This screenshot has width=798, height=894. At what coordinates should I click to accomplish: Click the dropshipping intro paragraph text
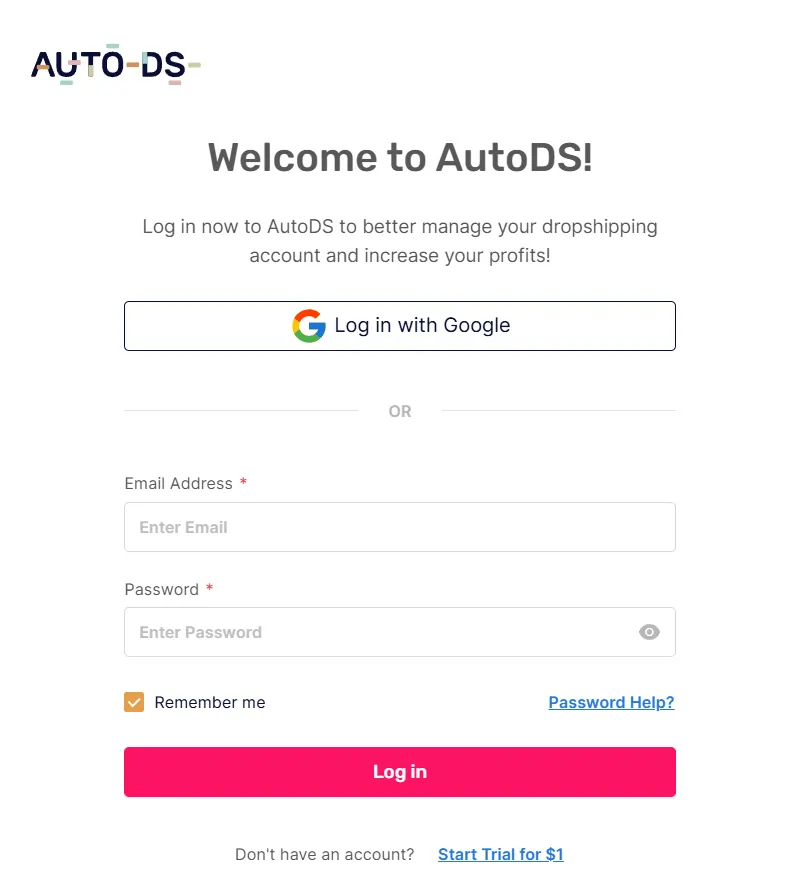click(400, 240)
